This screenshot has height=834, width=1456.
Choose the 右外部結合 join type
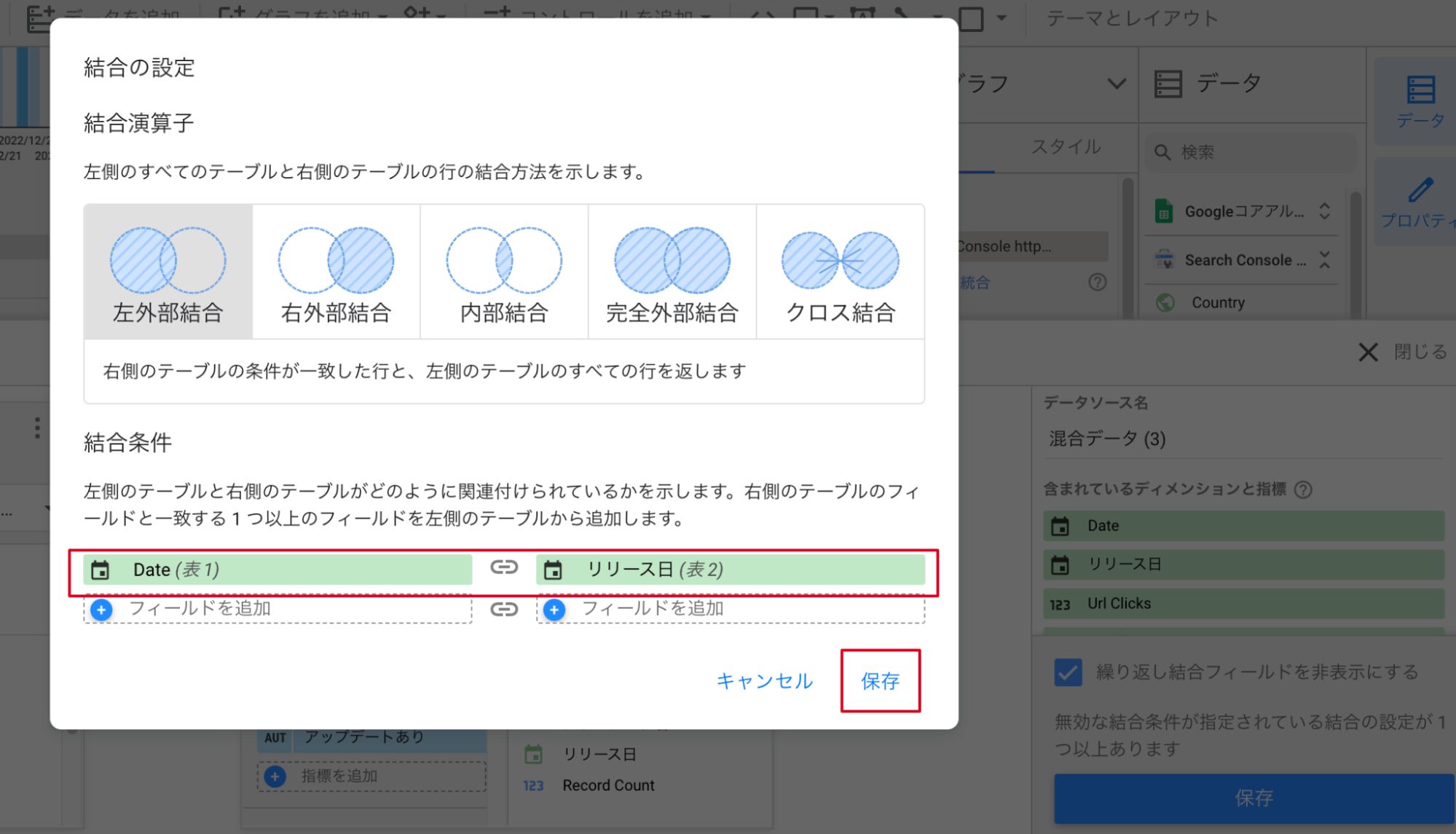336,272
